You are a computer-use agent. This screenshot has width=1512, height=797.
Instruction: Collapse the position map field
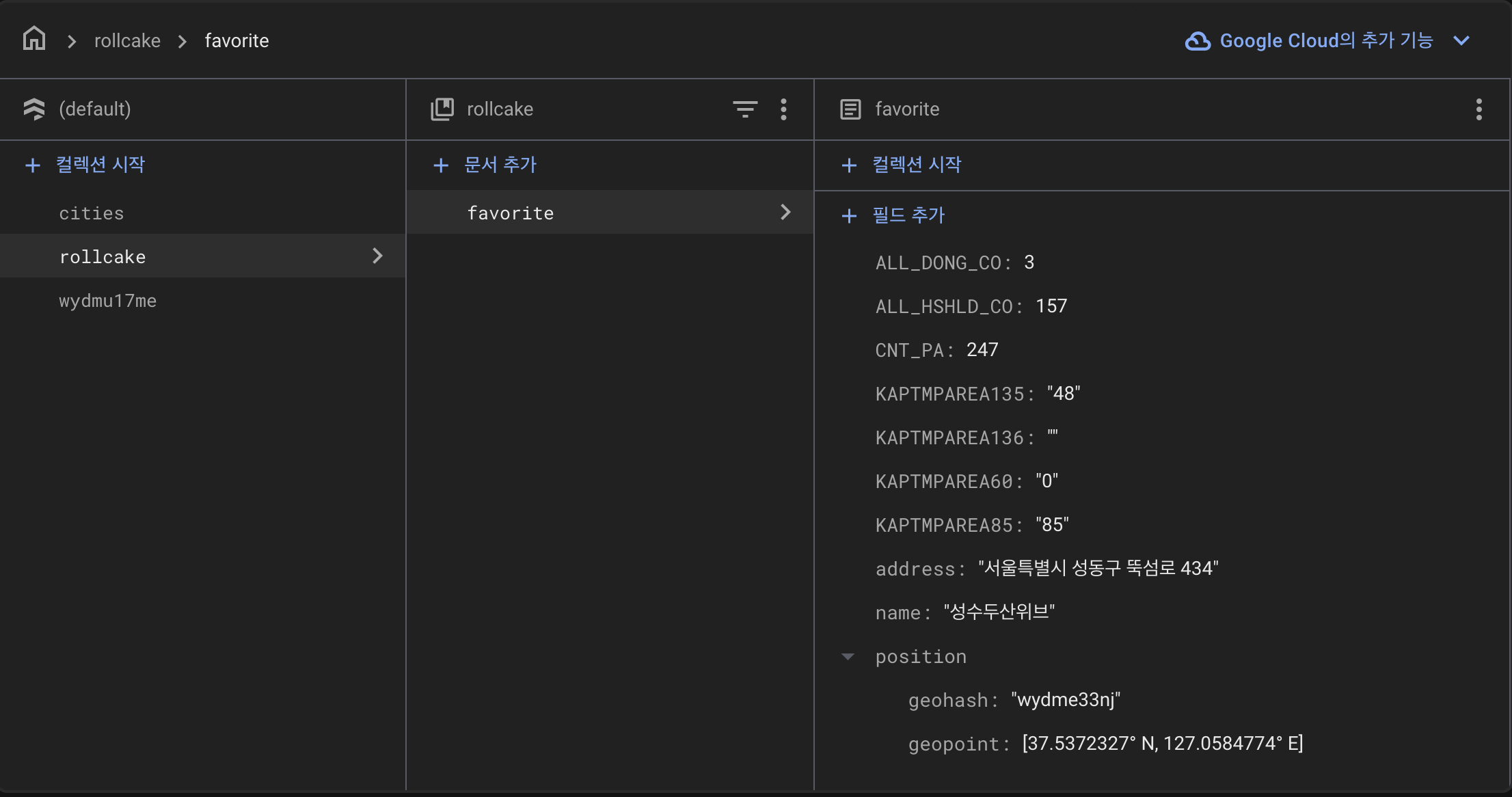[x=848, y=657]
